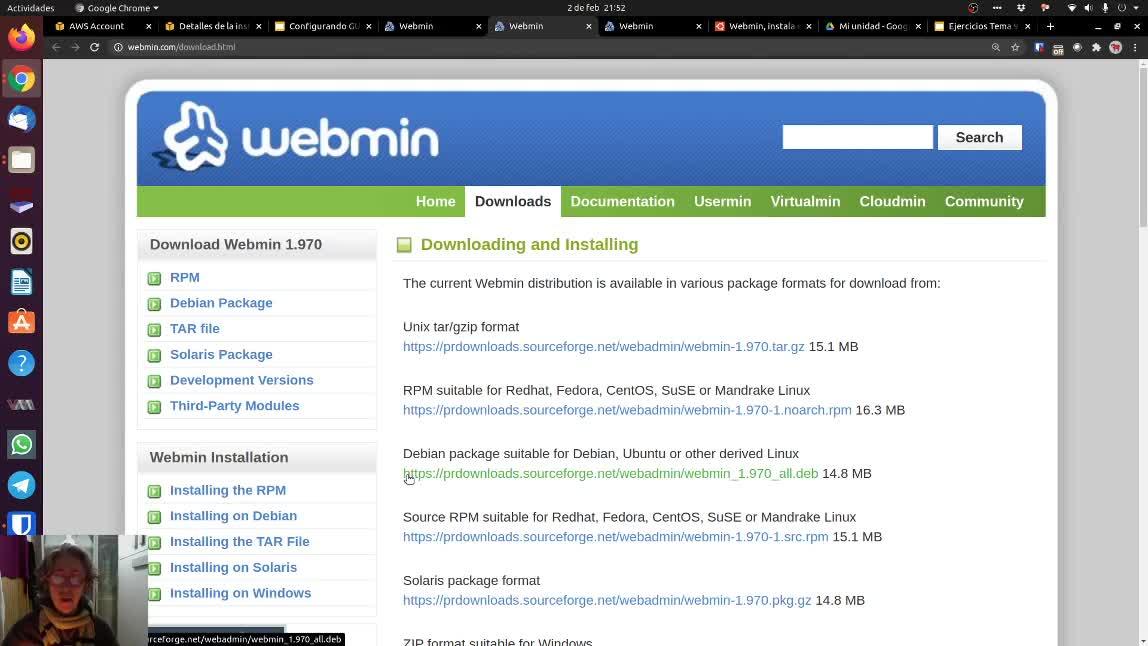Open Bitwarden shield icon in dock
The height and width of the screenshot is (646, 1148).
(x=21, y=524)
